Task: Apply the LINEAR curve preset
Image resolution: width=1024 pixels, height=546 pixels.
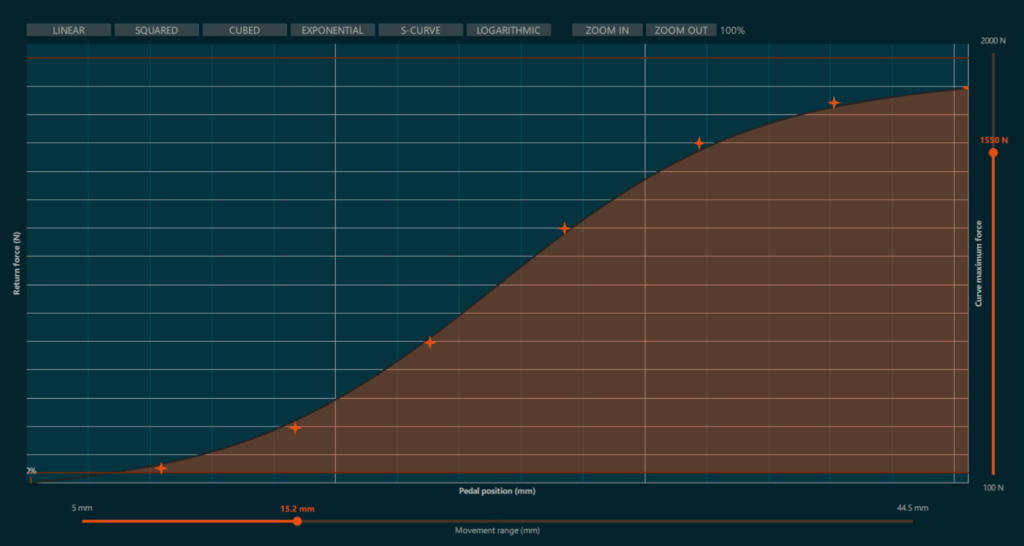Action: (68, 30)
